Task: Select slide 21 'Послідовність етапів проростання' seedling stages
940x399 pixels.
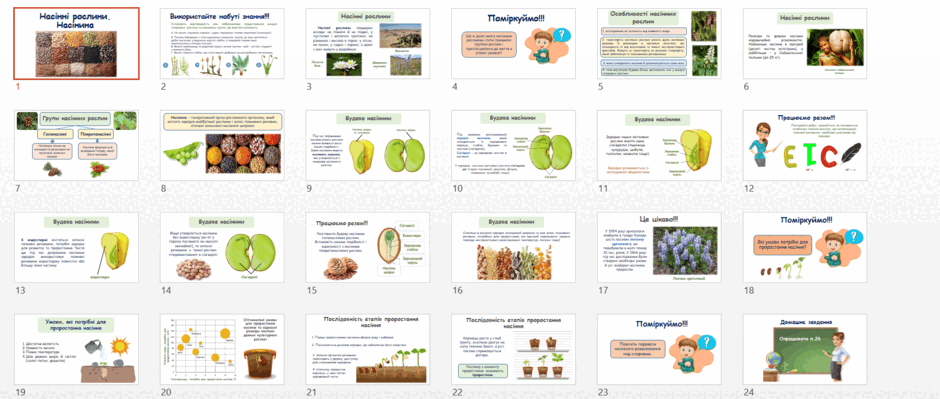Action: click(367, 349)
